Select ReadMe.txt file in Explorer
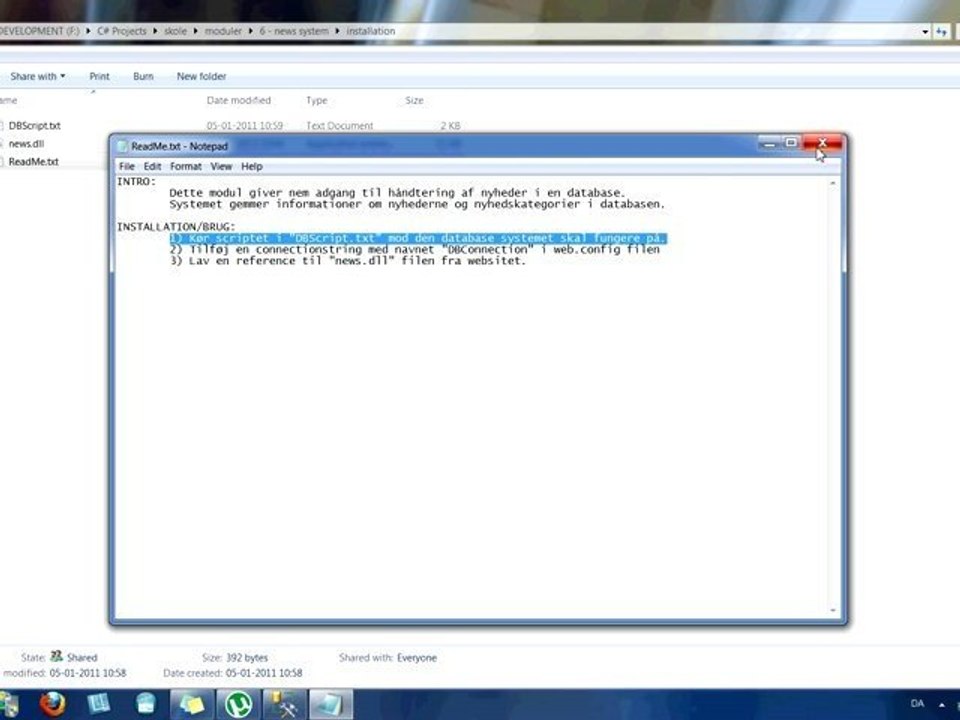This screenshot has width=960, height=720. pos(33,162)
